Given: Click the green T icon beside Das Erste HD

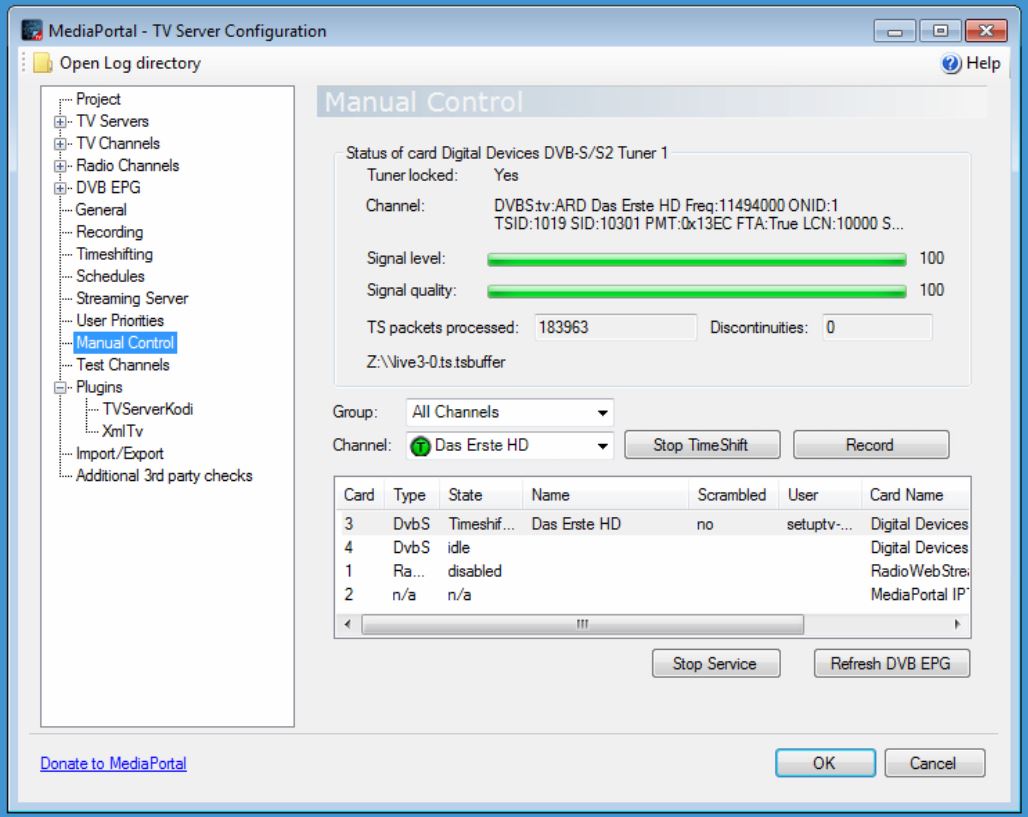Looking at the screenshot, I should point(420,446).
